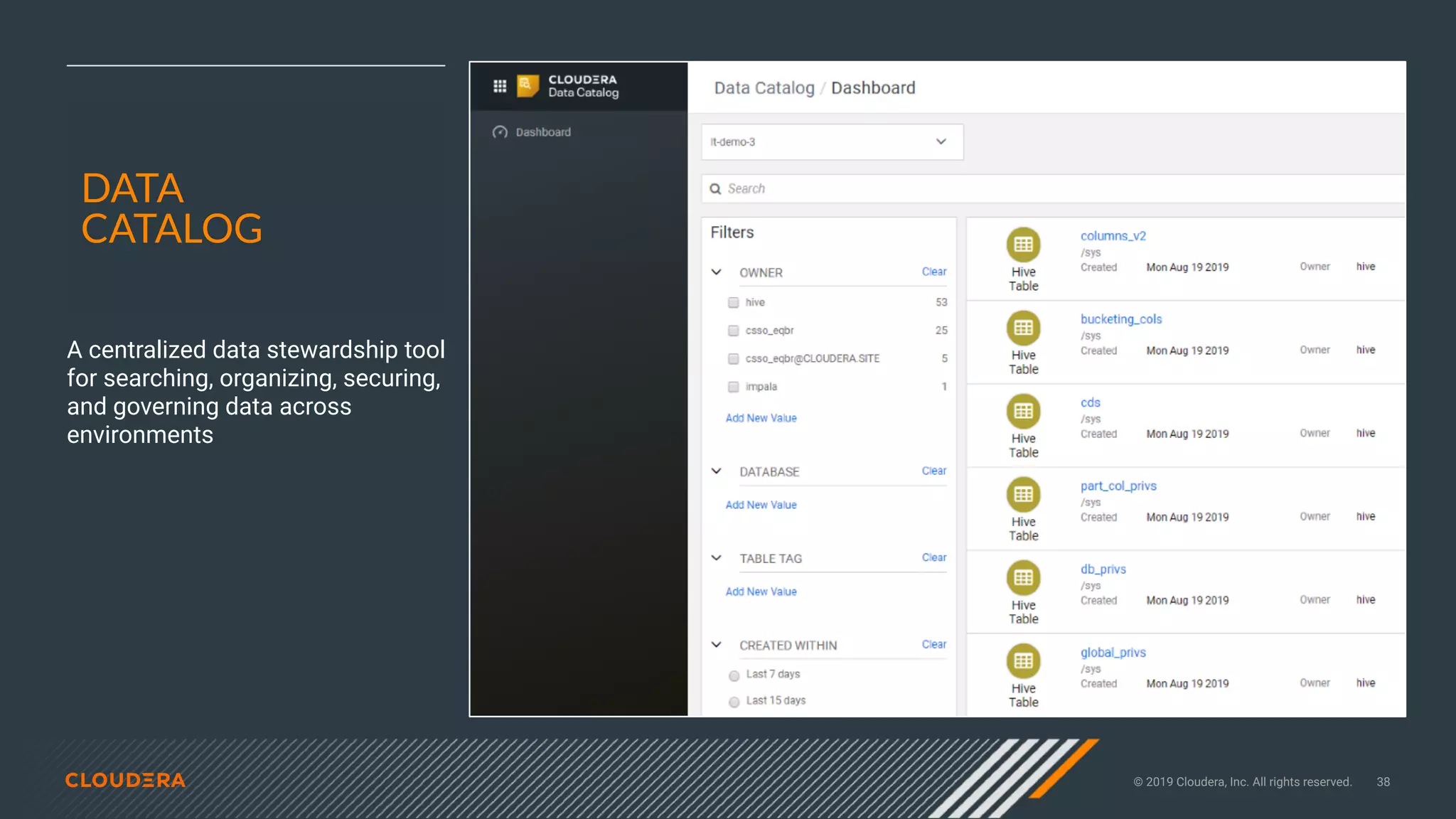Viewport: 1456px width, 819px height.
Task: Click the Hive Table icon for global_privs
Action: (x=1023, y=660)
